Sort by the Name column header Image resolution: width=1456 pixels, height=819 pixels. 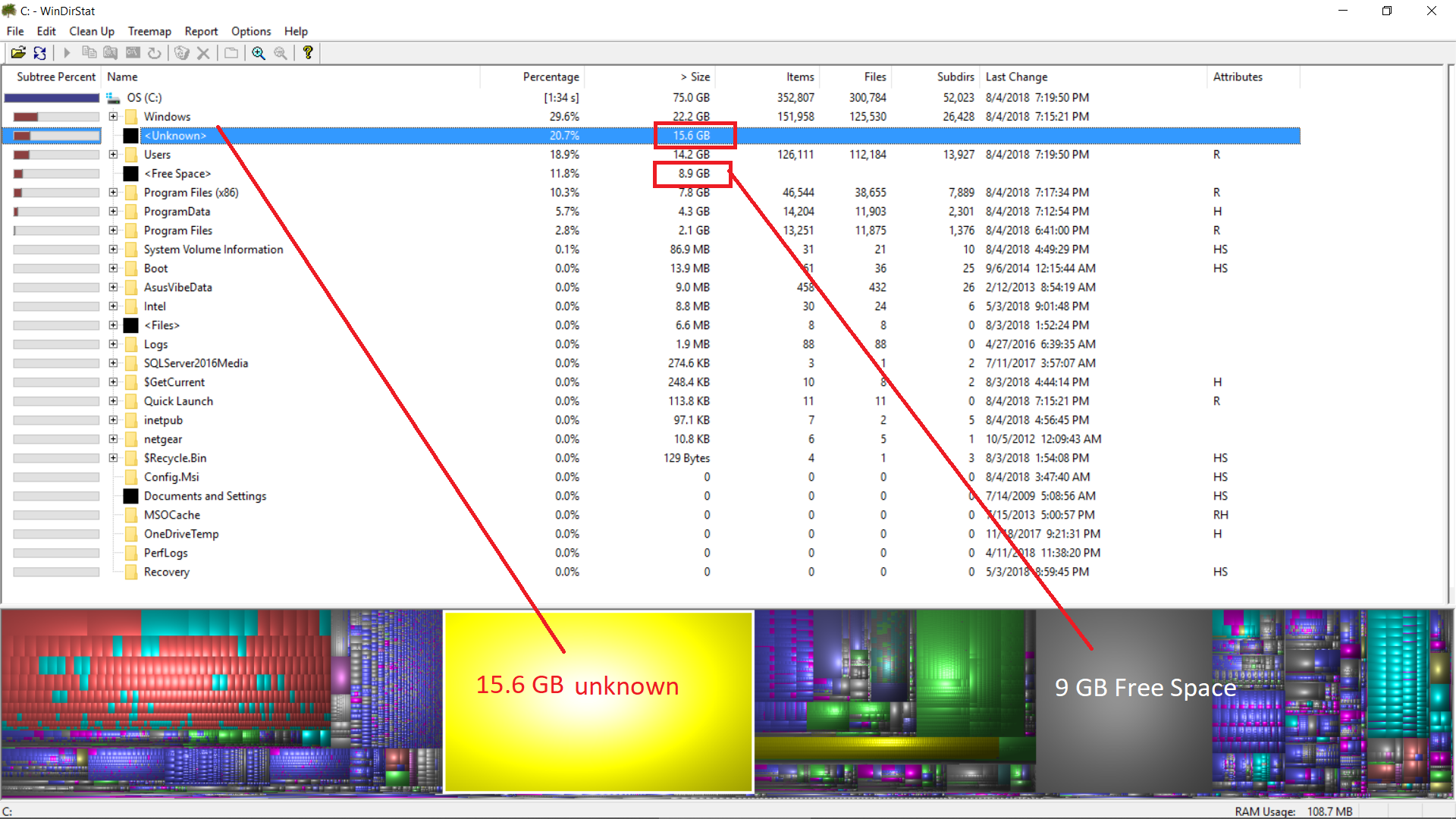click(291, 77)
